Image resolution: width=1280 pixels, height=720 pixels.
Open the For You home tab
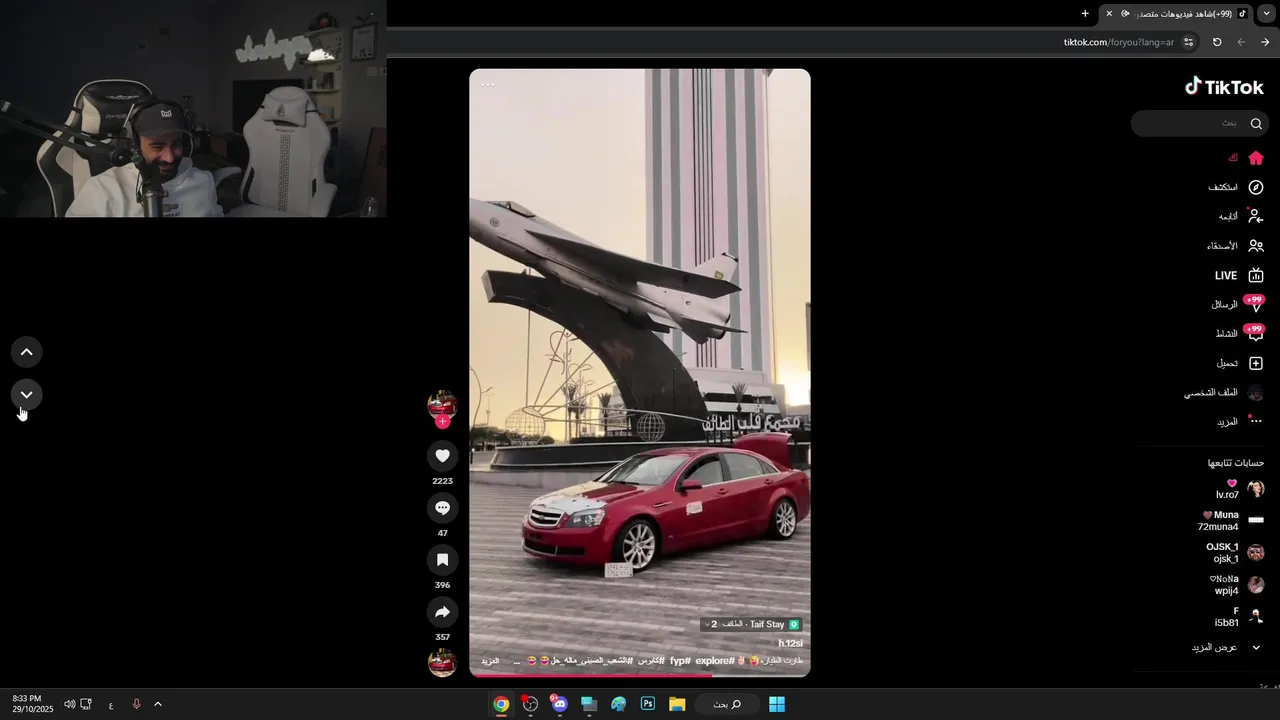(1246, 158)
